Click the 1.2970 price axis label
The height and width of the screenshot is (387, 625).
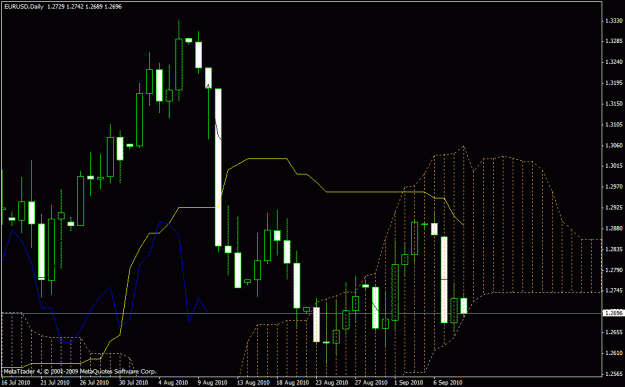click(x=613, y=187)
